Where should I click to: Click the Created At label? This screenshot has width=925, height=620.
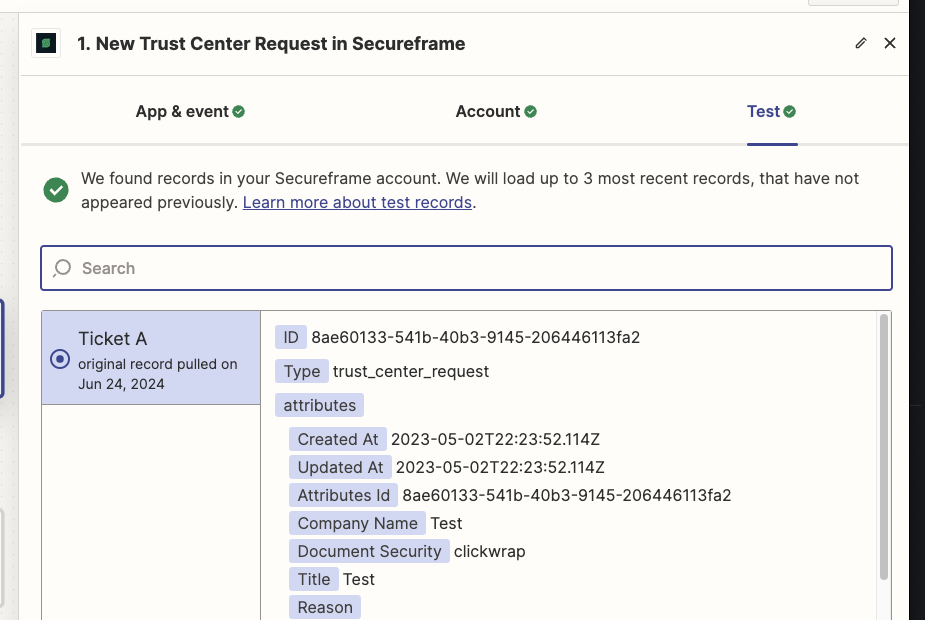point(337,439)
